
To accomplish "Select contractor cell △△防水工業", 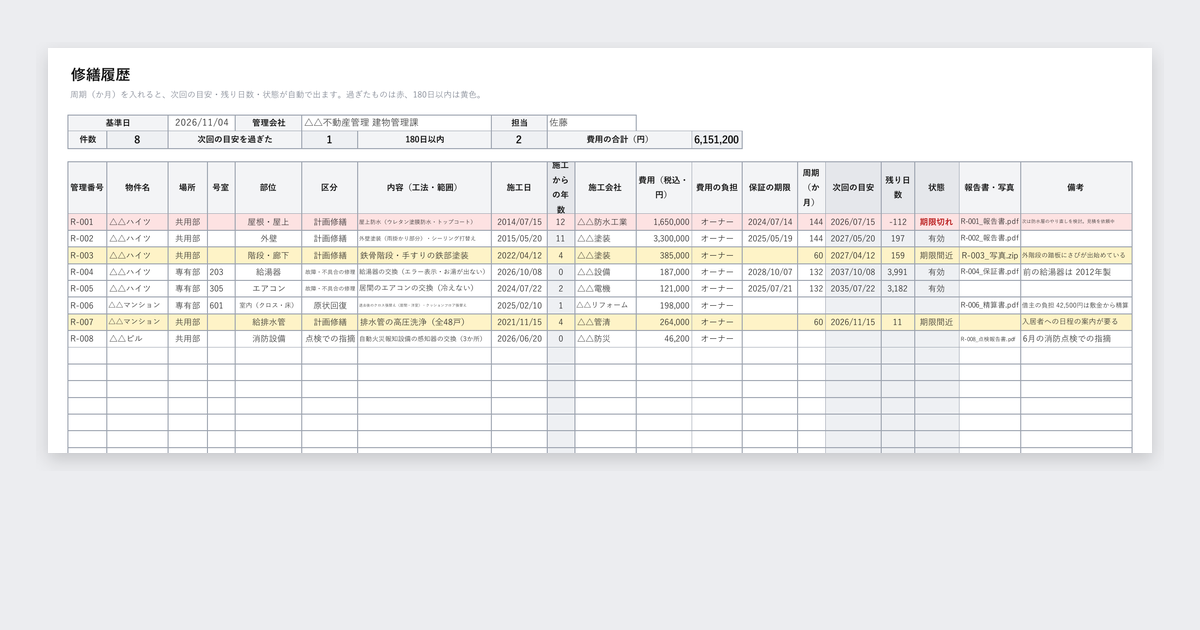I will click(x=605, y=222).
